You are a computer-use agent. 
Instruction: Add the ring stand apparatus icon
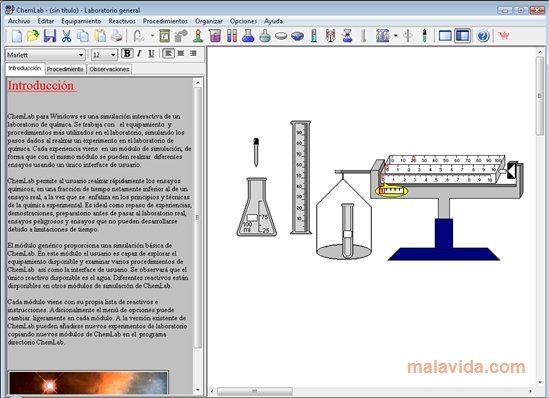pos(330,36)
